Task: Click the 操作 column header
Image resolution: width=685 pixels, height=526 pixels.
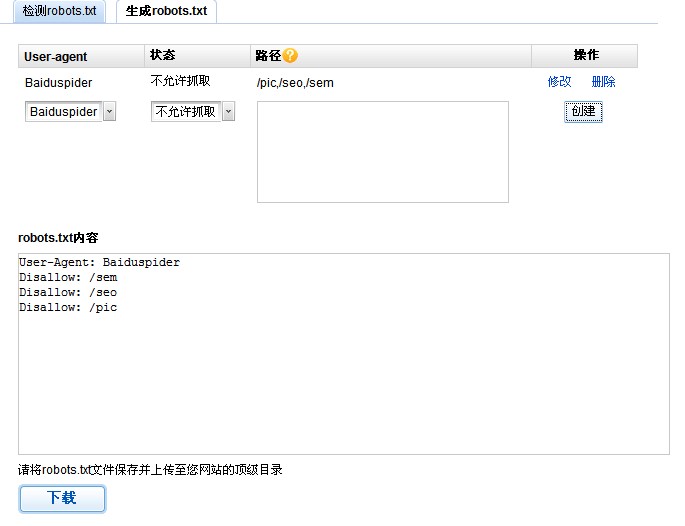Action: pyautogui.click(x=586, y=55)
